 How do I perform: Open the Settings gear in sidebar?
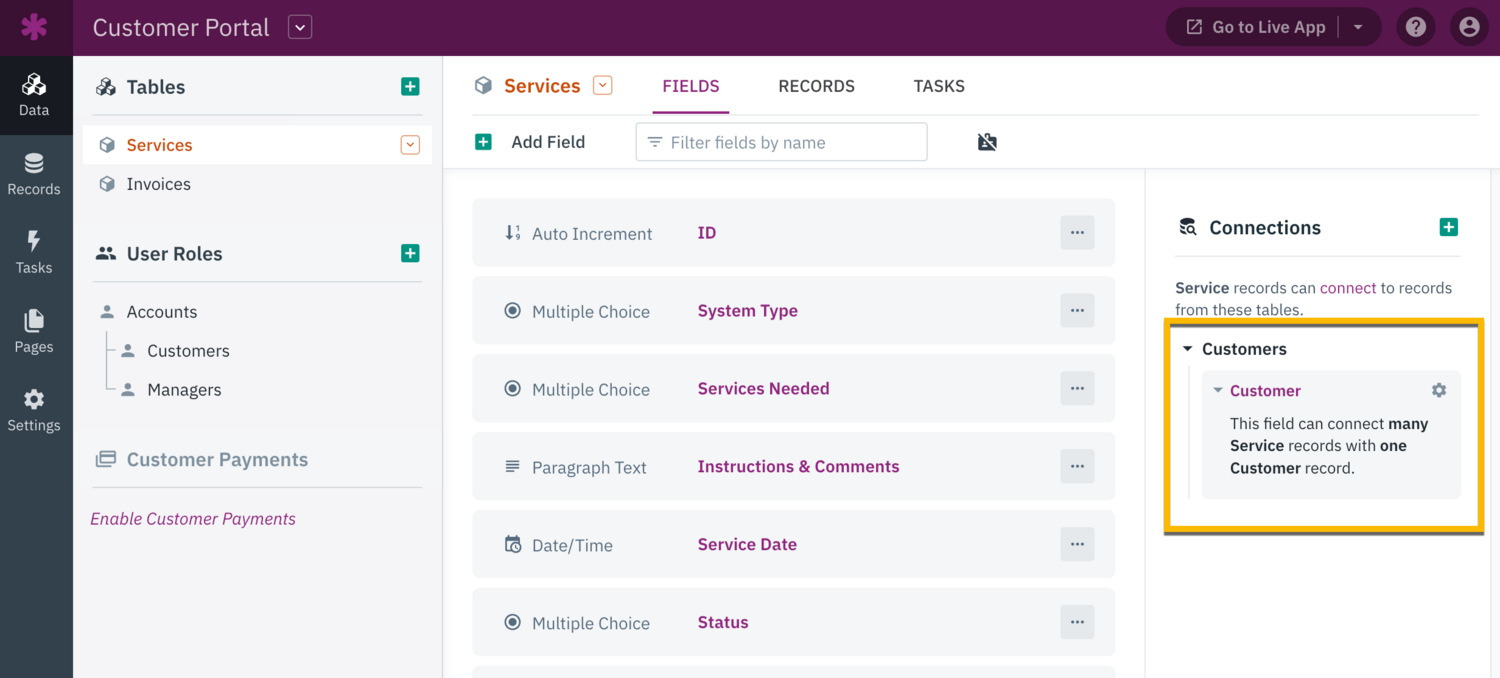pos(34,410)
